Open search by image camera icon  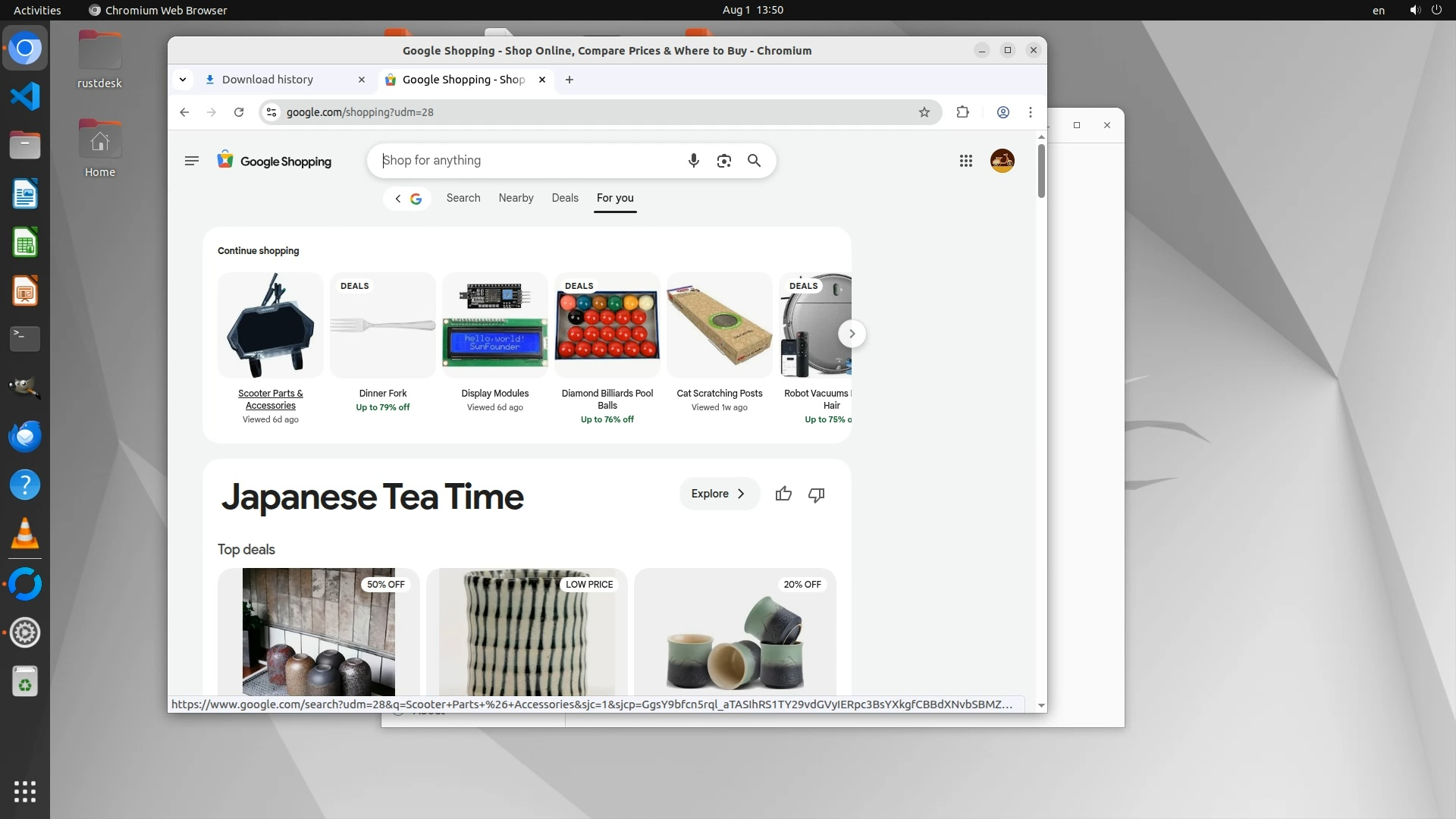coord(723,161)
